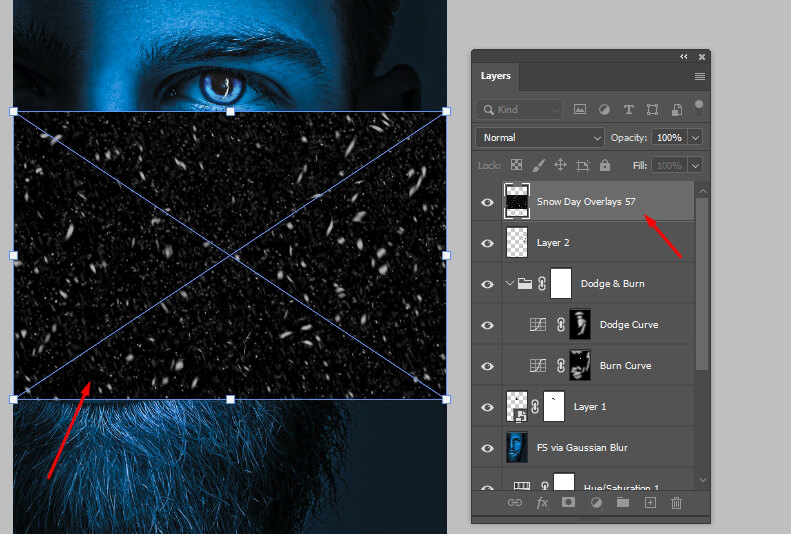This screenshot has width=791, height=534.
Task: Lock position move icon
Action: point(560,165)
